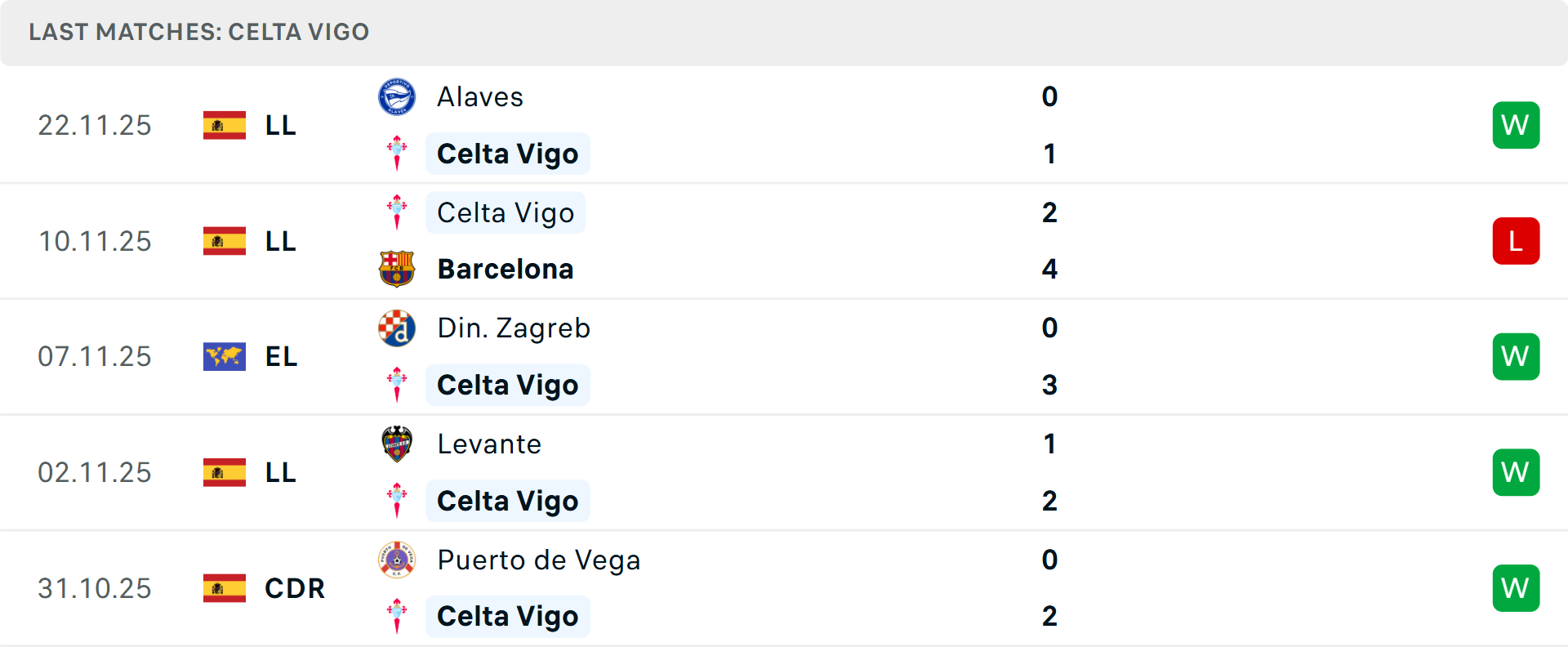
Task: Click the Spain flag beside the 22.11.25 match
Action: (225, 125)
